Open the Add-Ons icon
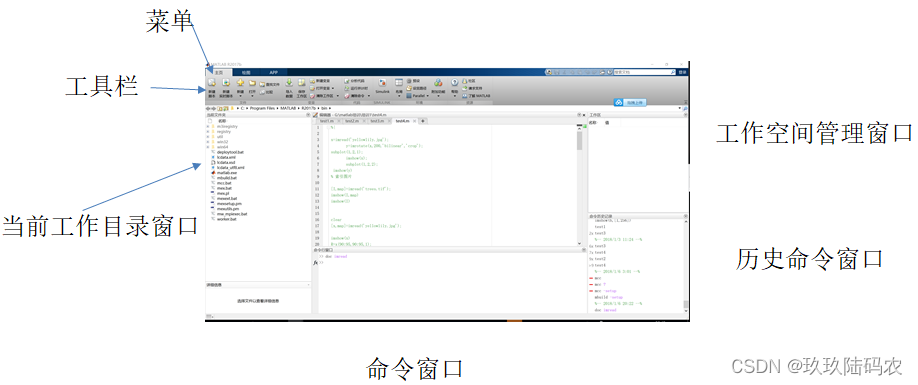Viewport: 918px width, 385px height. tap(438, 82)
